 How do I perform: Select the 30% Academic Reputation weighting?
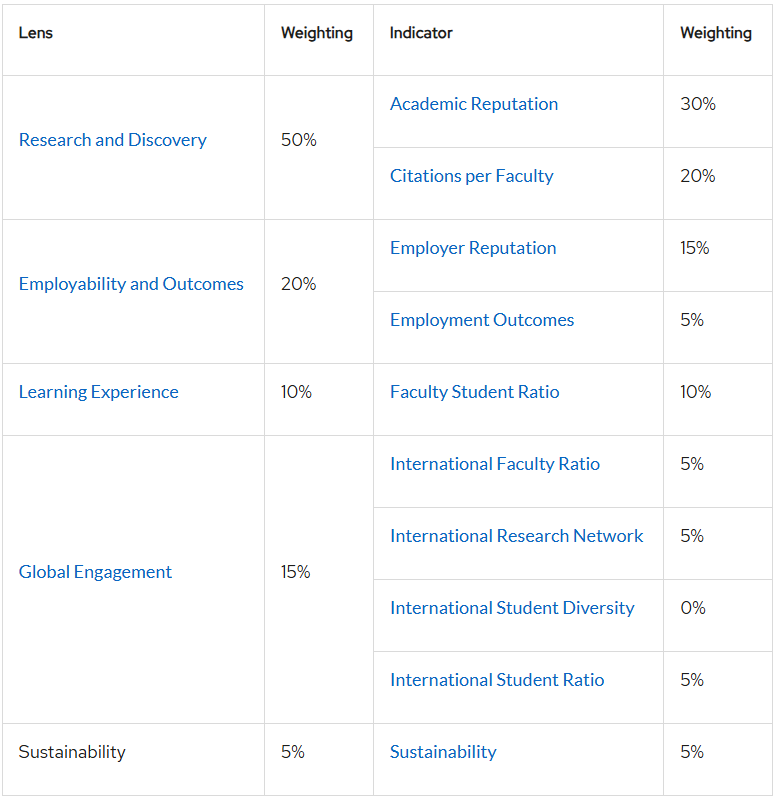coord(698,104)
